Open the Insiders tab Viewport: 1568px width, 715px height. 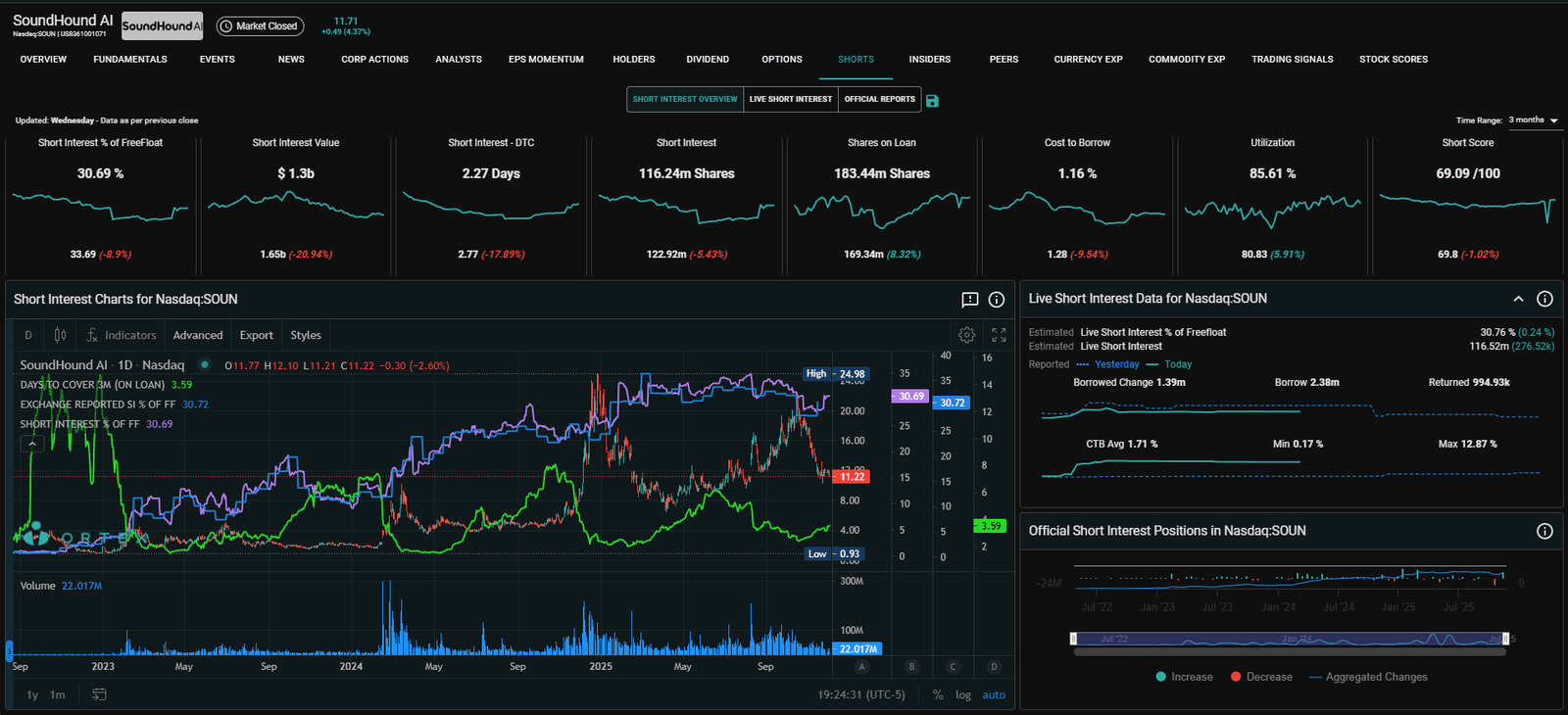pyautogui.click(x=929, y=60)
